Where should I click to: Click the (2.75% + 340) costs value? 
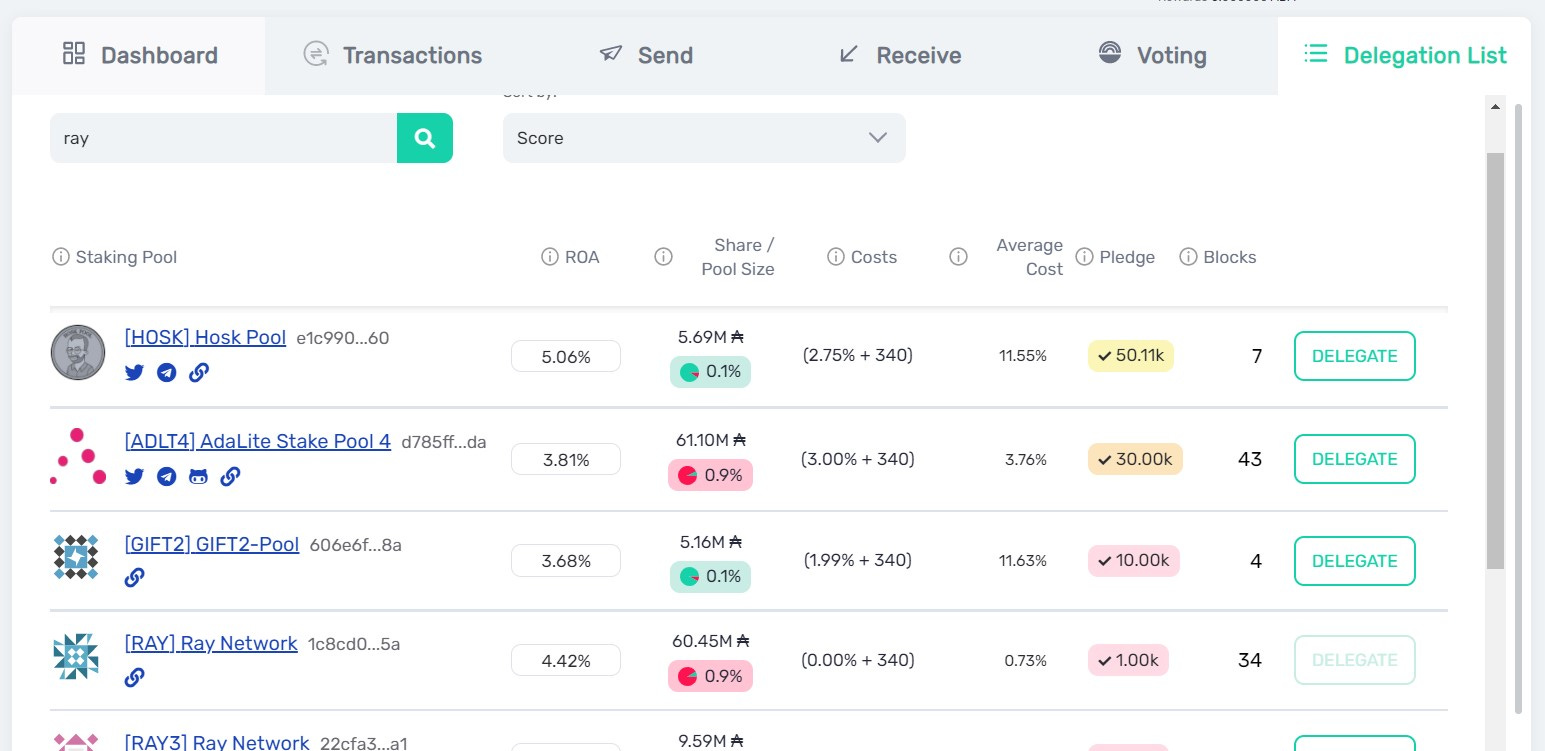[858, 355]
